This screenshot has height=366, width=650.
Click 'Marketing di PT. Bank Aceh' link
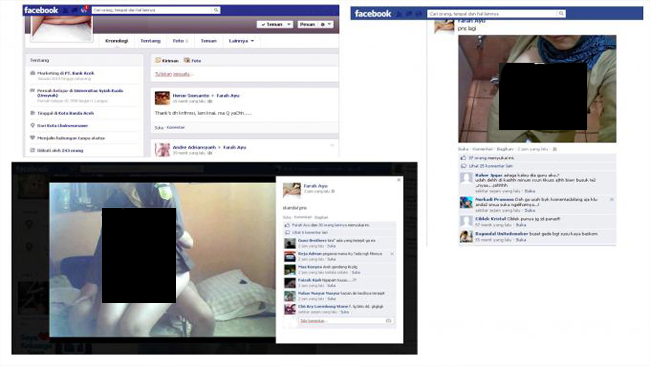coord(65,73)
